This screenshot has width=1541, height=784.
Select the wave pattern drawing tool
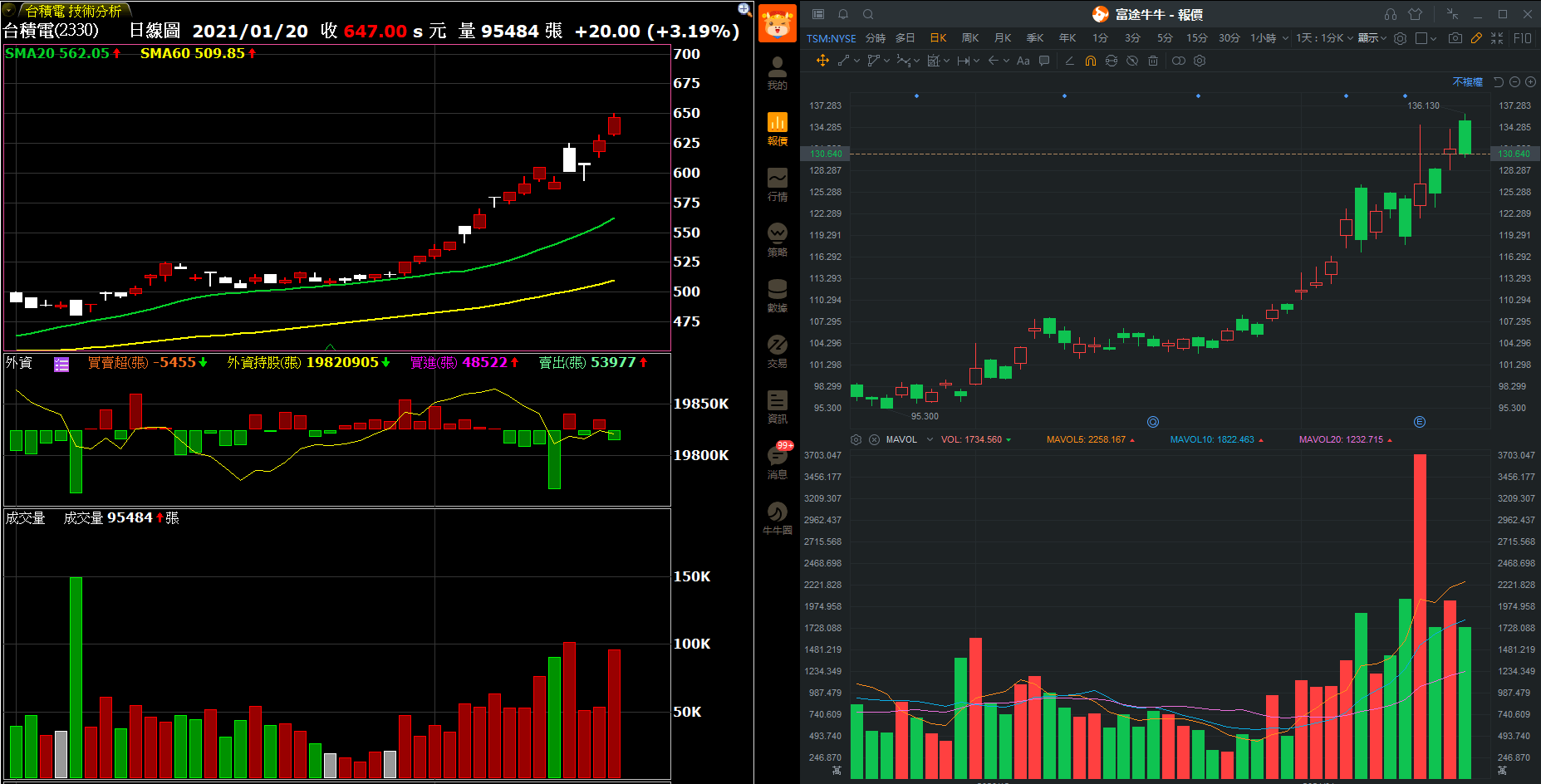(904, 61)
